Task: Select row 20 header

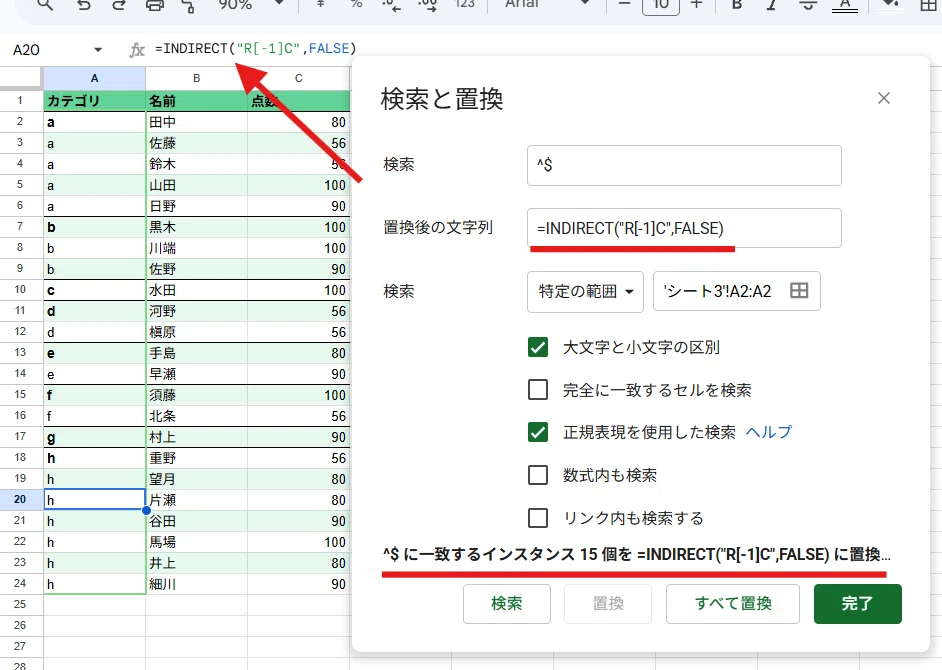Action: tap(21, 499)
